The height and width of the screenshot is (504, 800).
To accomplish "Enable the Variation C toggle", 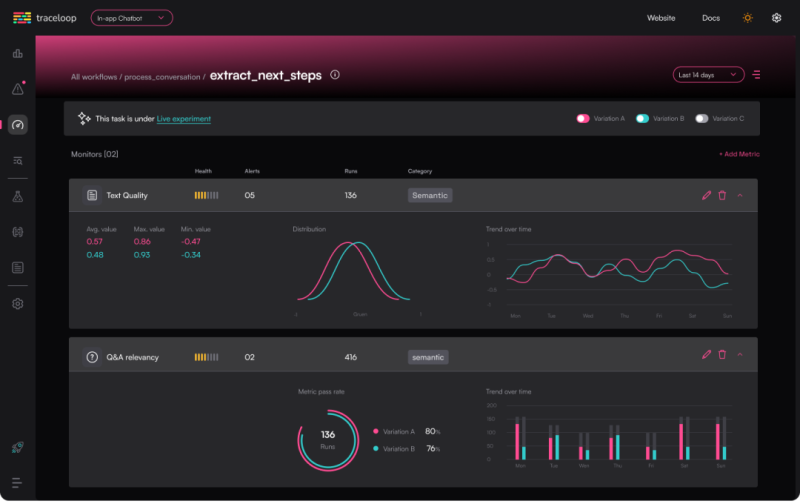I will (702, 118).
